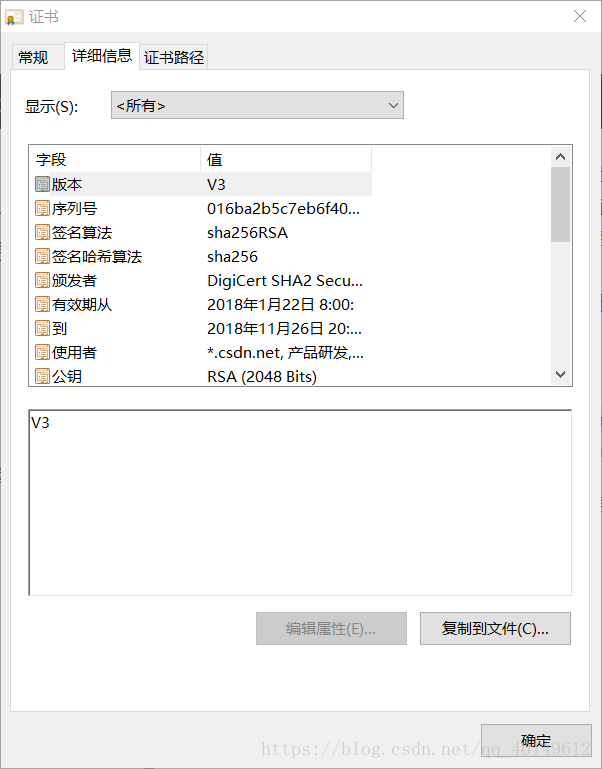Click the 签名算法 field icon
This screenshot has height=769, width=602.
click(43, 232)
